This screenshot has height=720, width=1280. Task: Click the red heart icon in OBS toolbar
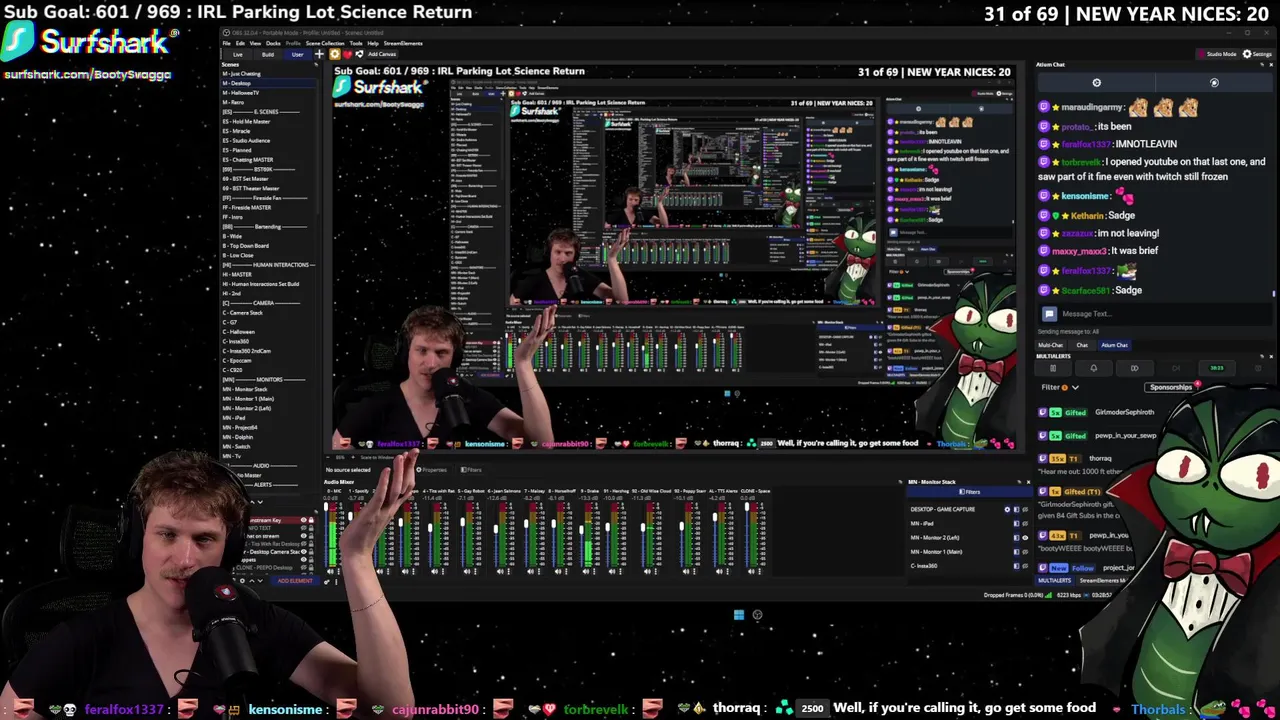coord(347,54)
